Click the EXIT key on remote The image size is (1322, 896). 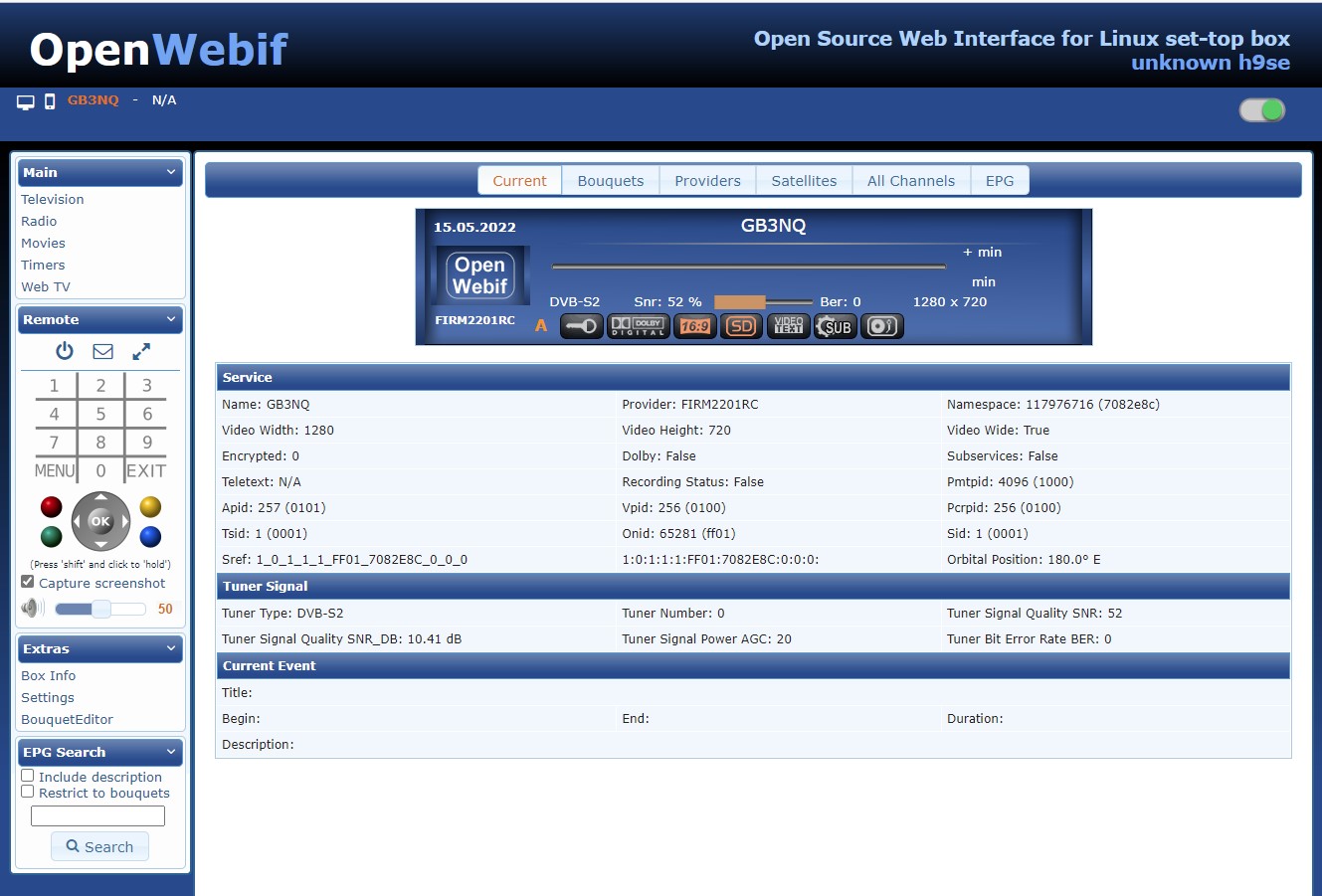pos(146,471)
